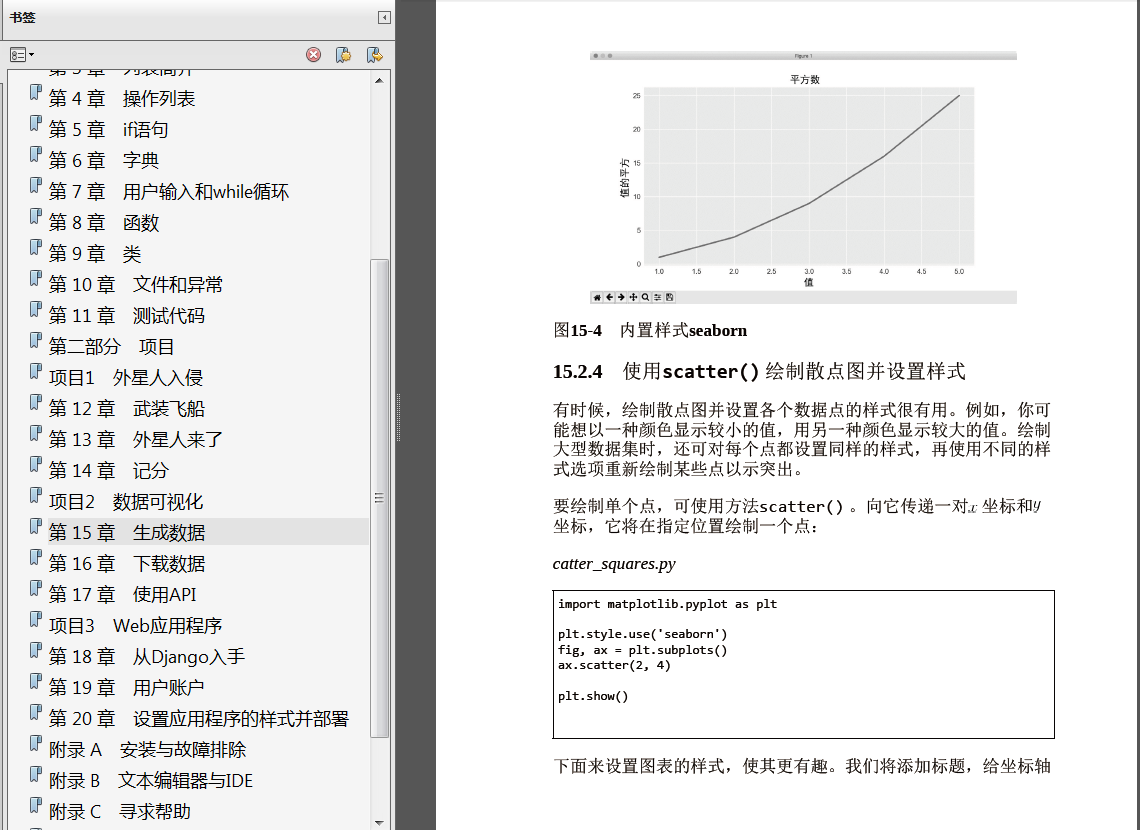Screen dimensions: 1140x830
Task: Click the code line import matplotlib.pyplot as plt
Action: 667,604
